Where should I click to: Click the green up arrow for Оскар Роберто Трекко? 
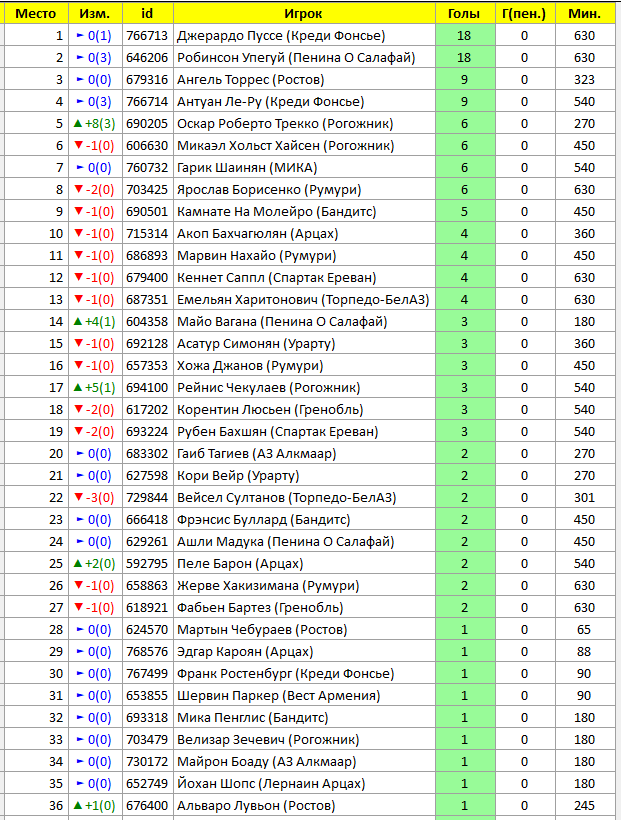coord(78,123)
